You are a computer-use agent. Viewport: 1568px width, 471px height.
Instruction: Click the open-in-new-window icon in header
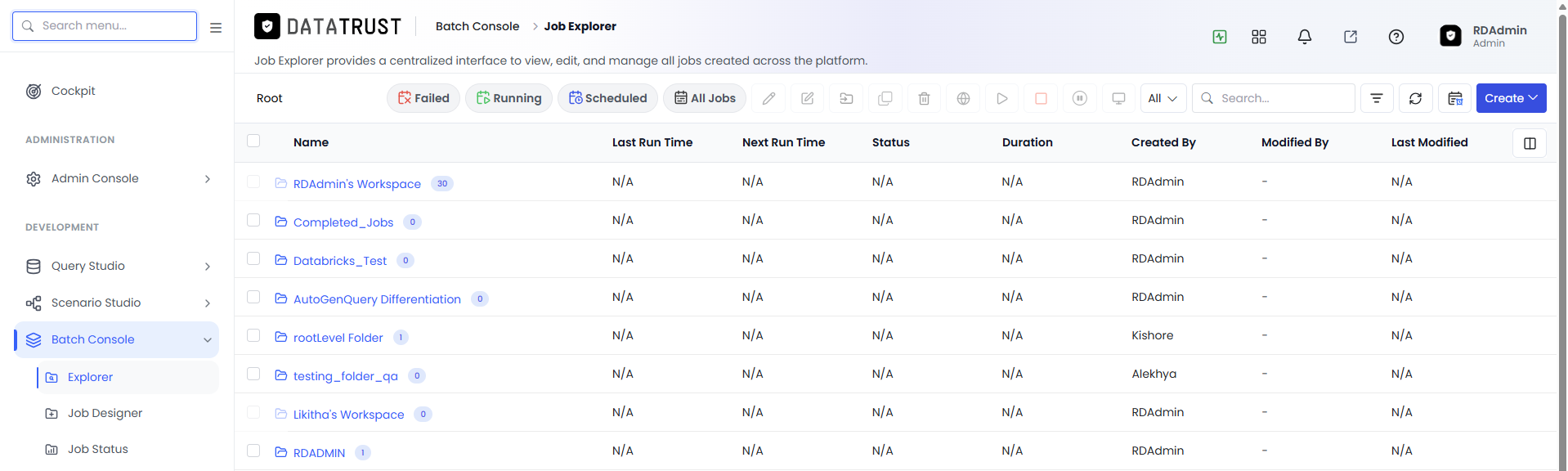pos(1351,37)
